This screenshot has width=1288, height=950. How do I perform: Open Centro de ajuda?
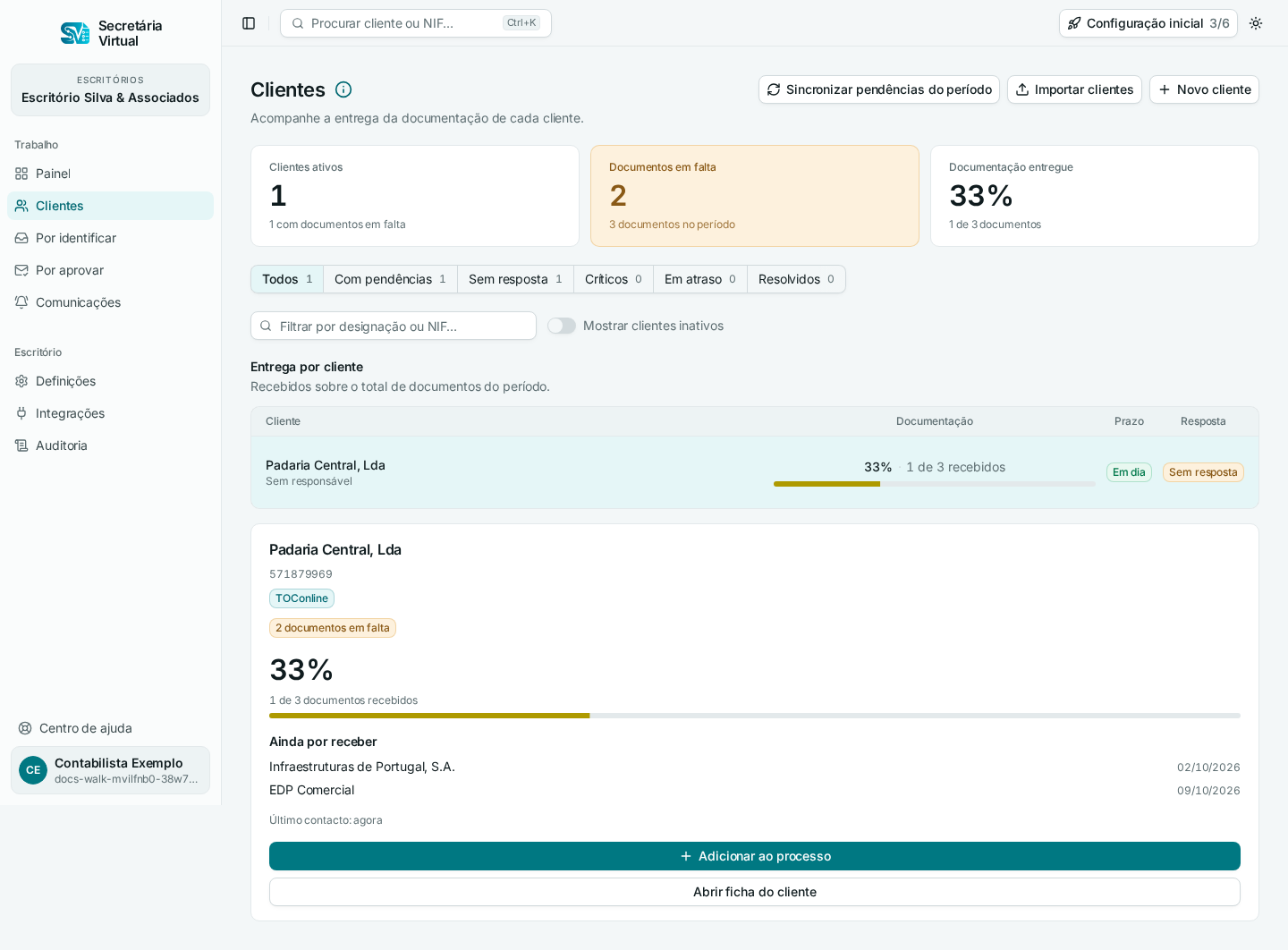(x=111, y=728)
